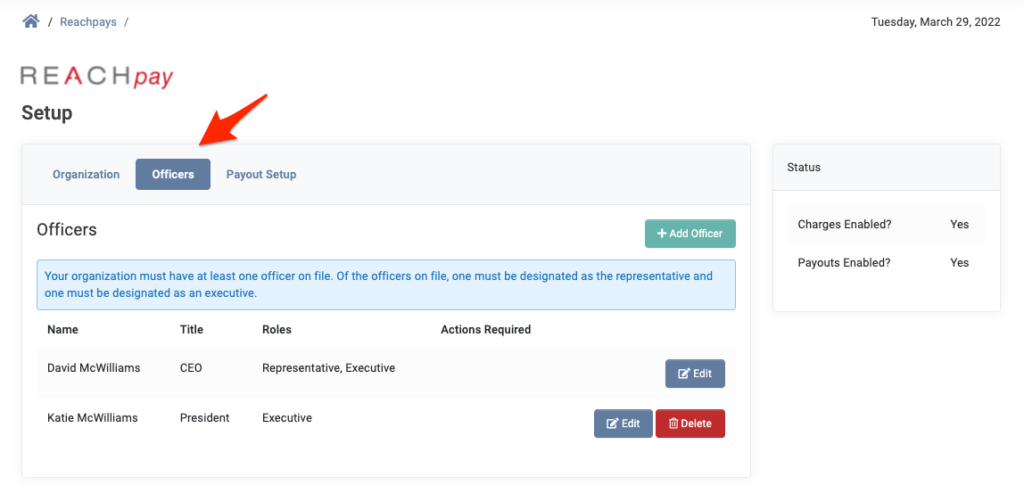Delete Katie McWilliams officer

pyautogui.click(x=690, y=423)
